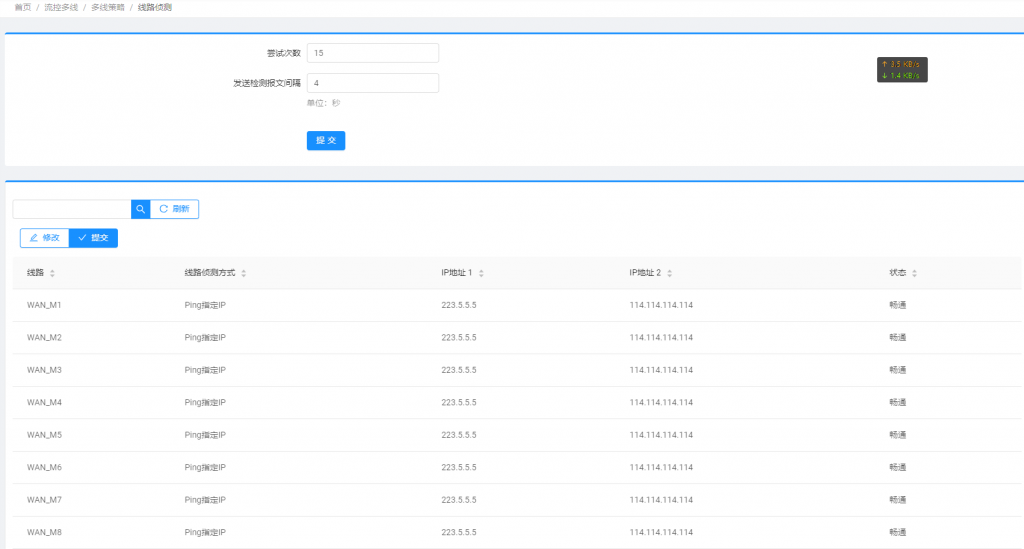Viewport: 1024px width, 549px height.
Task: Click Ping指定IP in WAN_M1 row
Action: point(205,305)
